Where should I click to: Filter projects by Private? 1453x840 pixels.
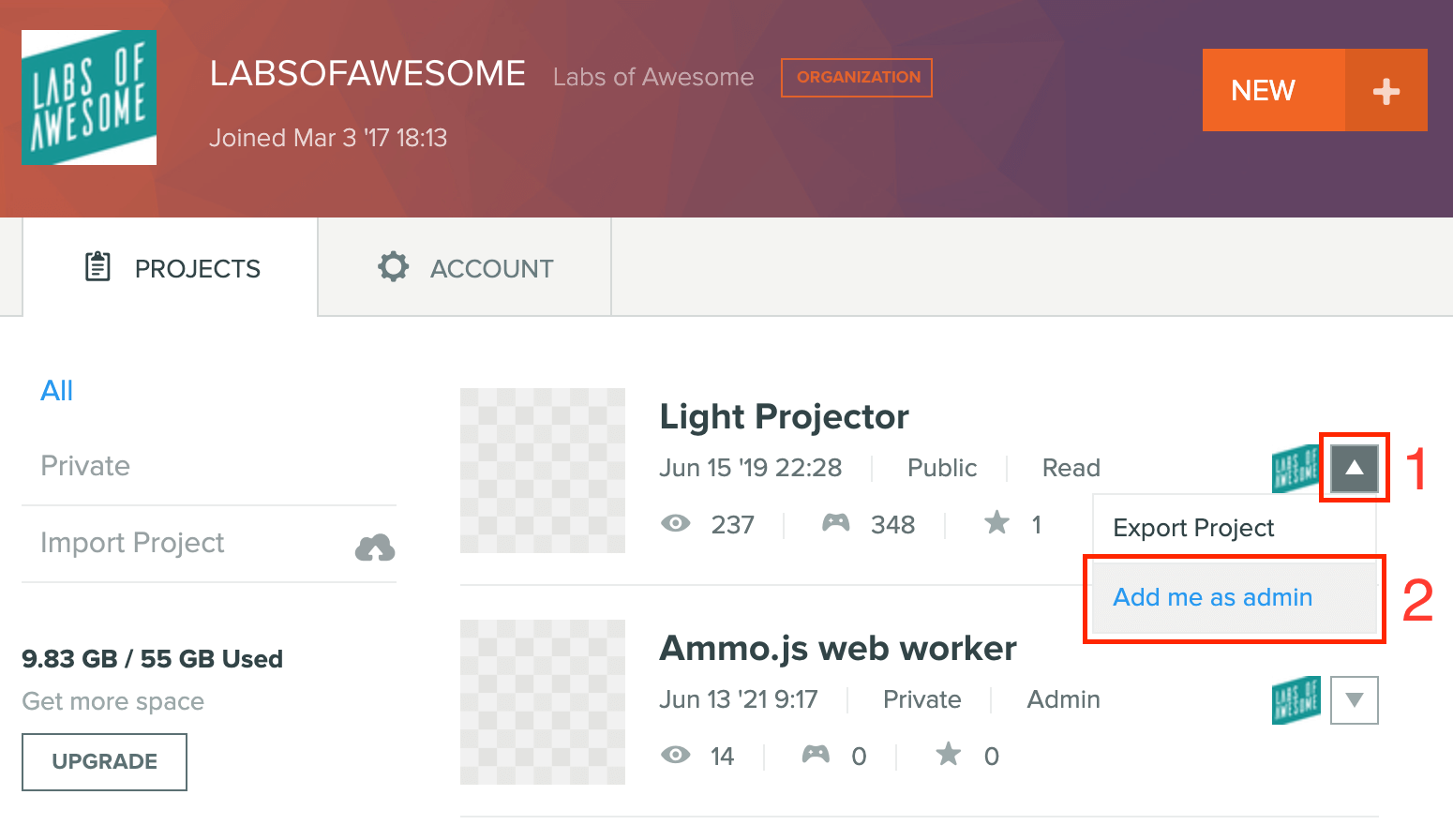85,466
